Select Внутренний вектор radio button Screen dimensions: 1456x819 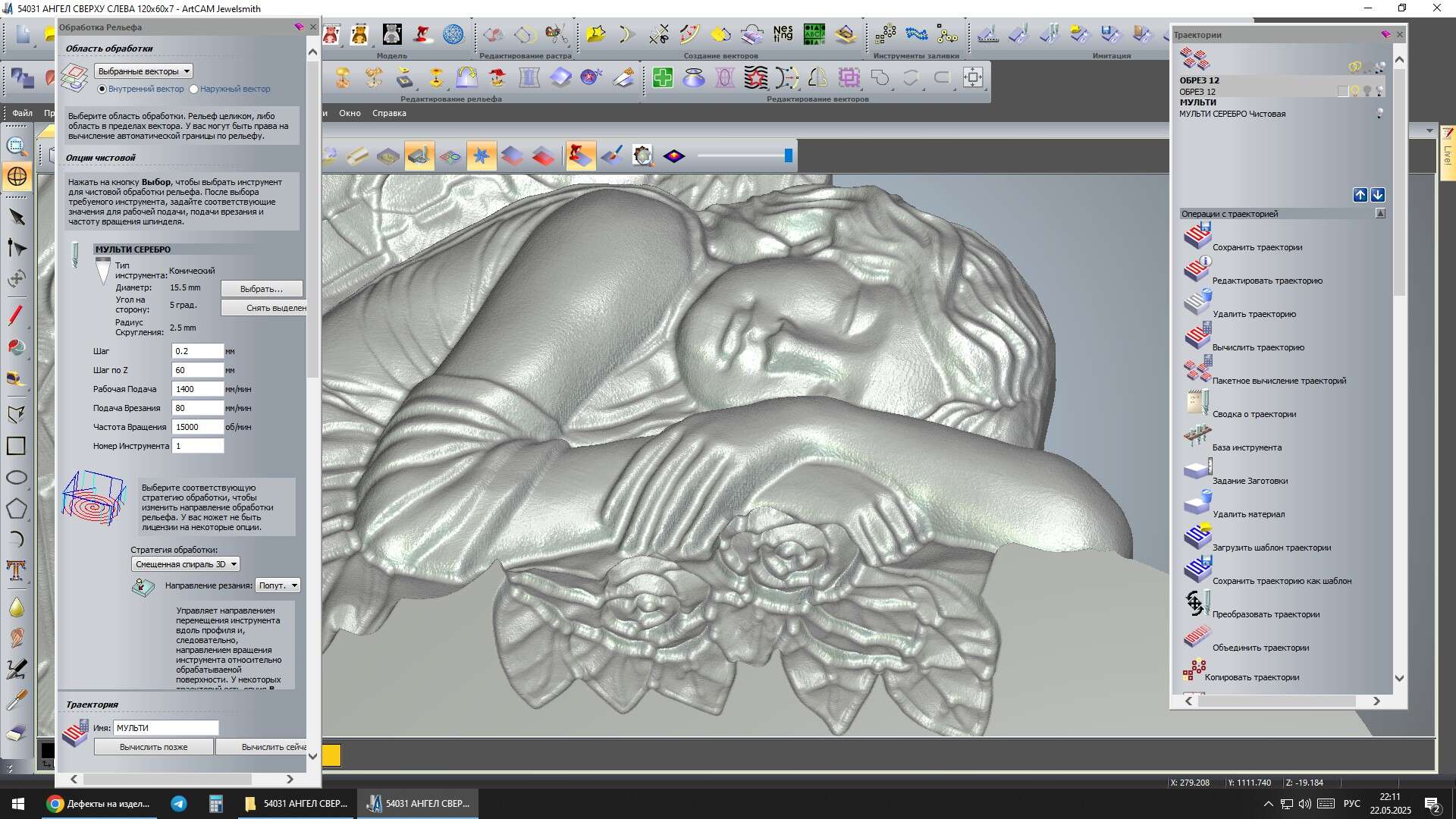(102, 89)
